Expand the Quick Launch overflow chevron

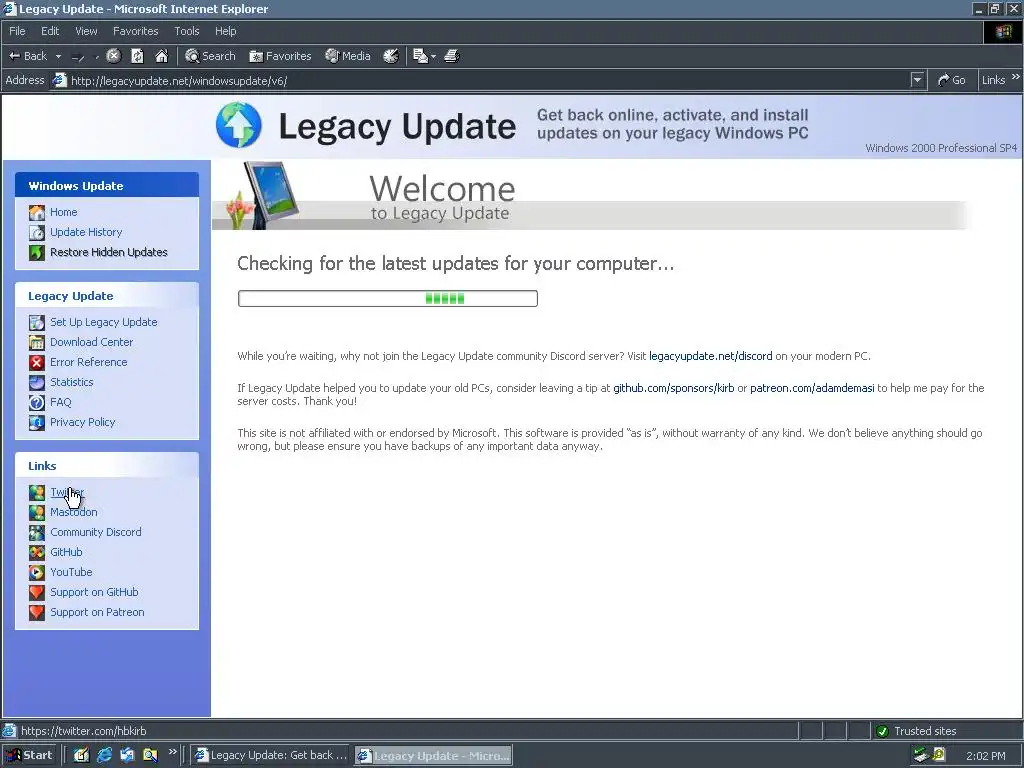[172, 752]
